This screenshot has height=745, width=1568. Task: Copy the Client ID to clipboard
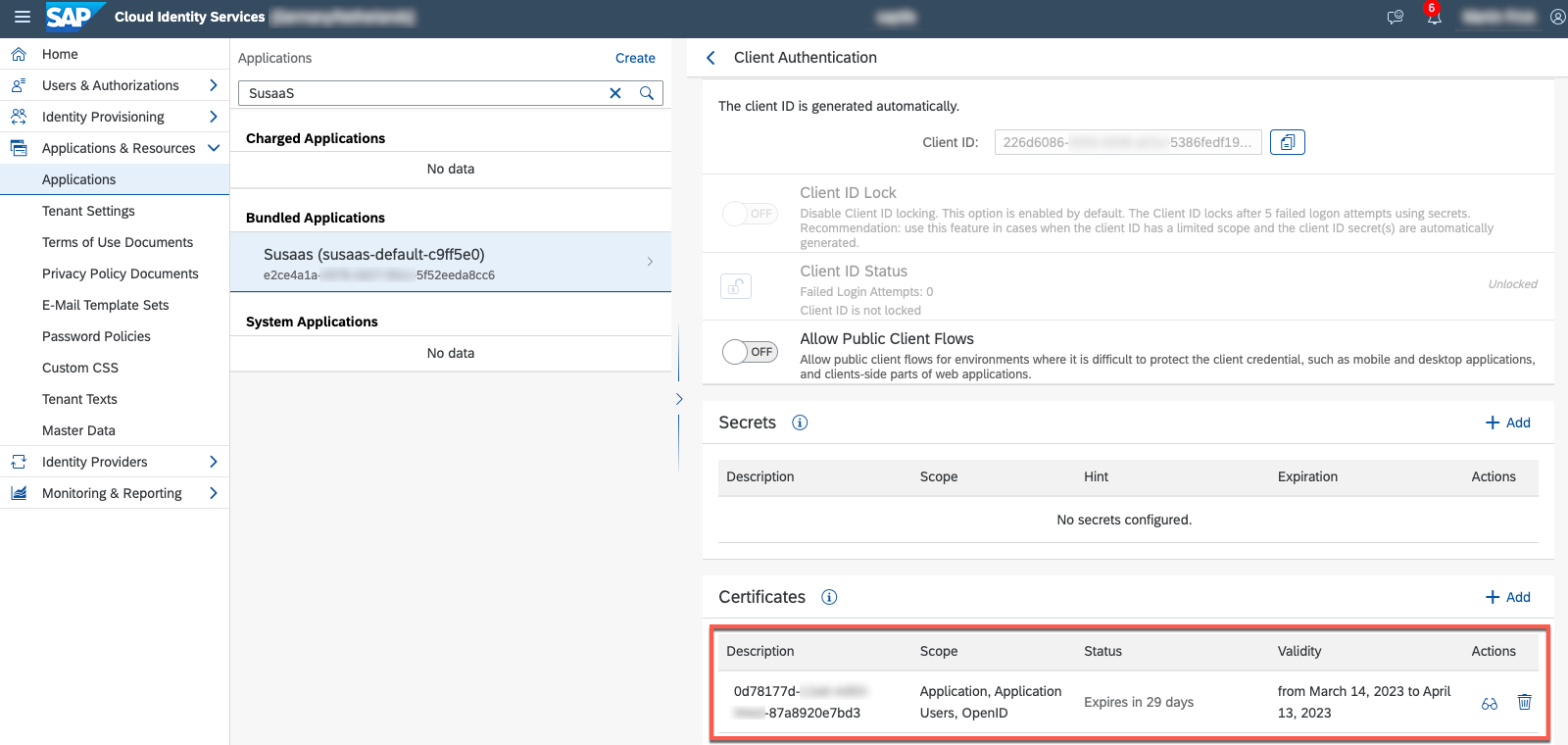(x=1288, y=142)
